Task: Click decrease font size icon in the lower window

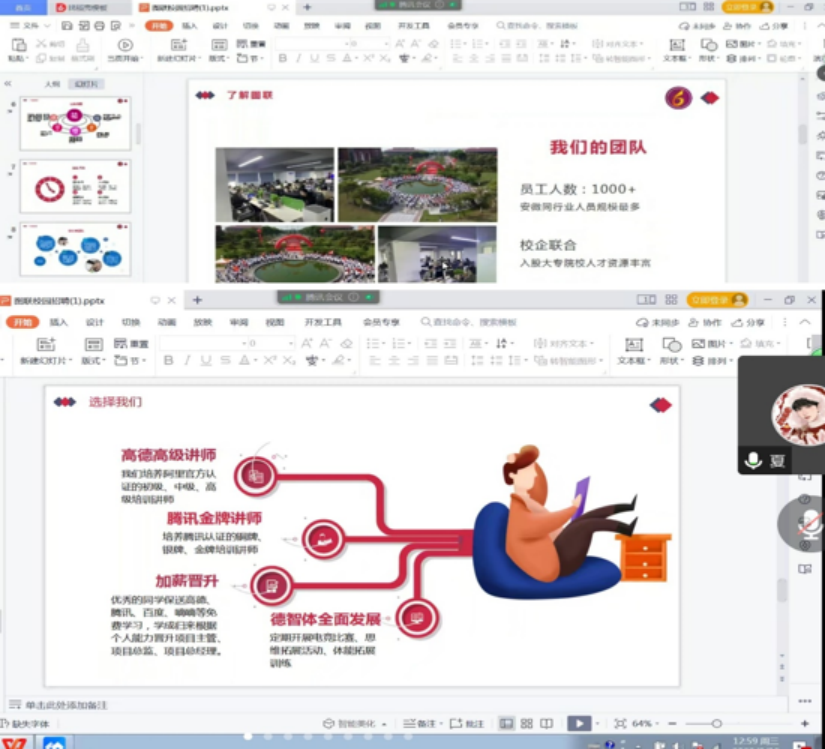Action: pyautogui.click(x=326, y=343)
